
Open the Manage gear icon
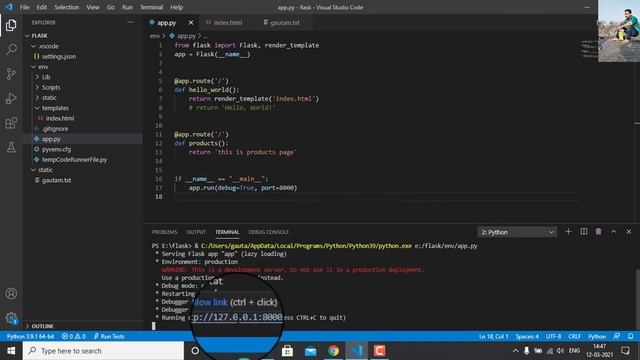coord(11,318)
